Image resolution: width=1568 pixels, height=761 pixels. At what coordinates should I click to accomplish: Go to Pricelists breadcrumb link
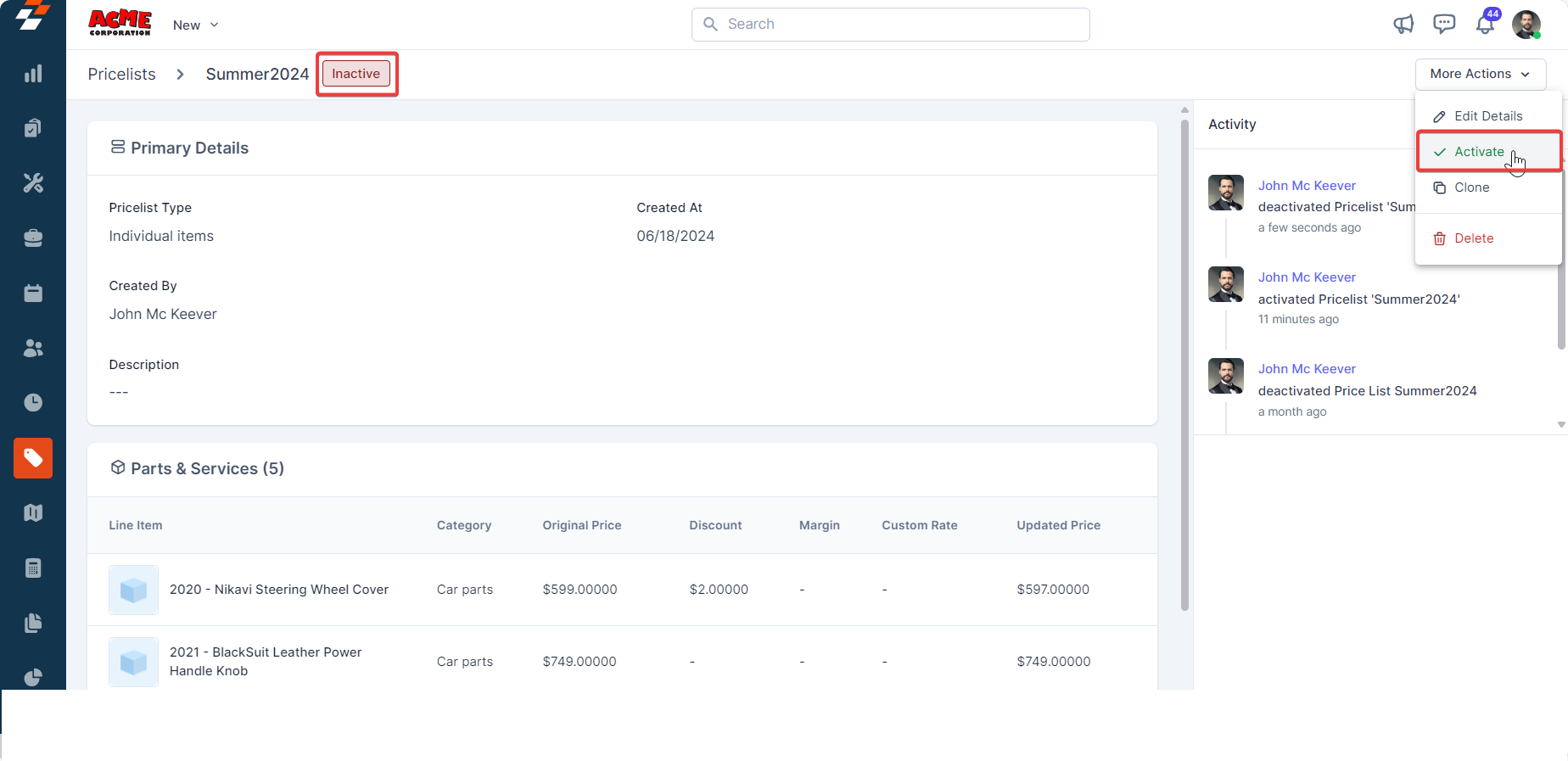[x=121, y=74]
